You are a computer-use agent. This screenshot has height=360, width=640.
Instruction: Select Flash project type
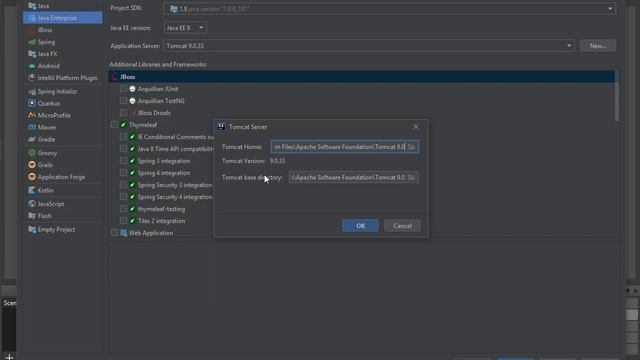(44, 216)
